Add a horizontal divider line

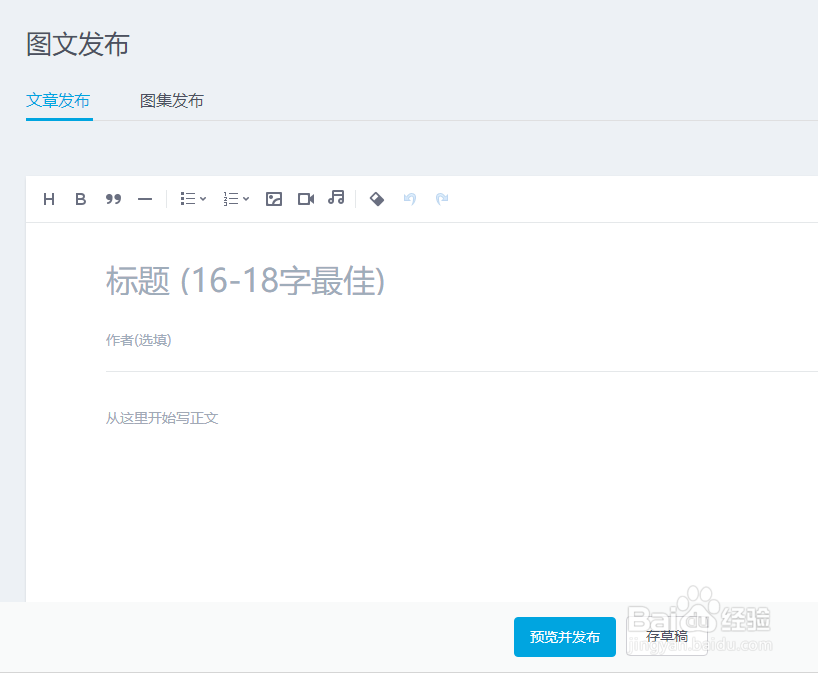(x=145, y=198)
